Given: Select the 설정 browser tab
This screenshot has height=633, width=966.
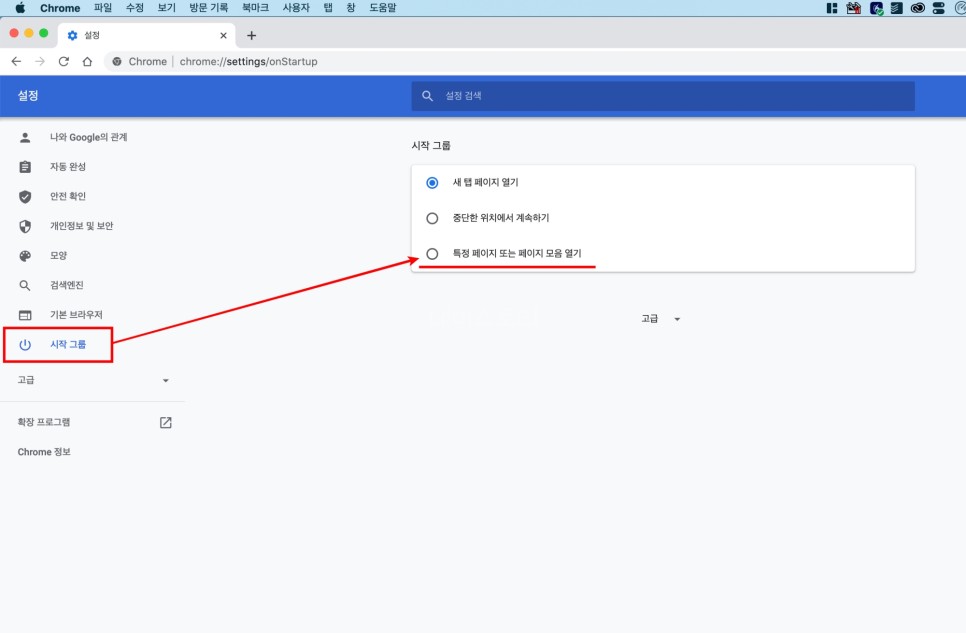Looking at the screenshot, I should (x=147, y=35).
